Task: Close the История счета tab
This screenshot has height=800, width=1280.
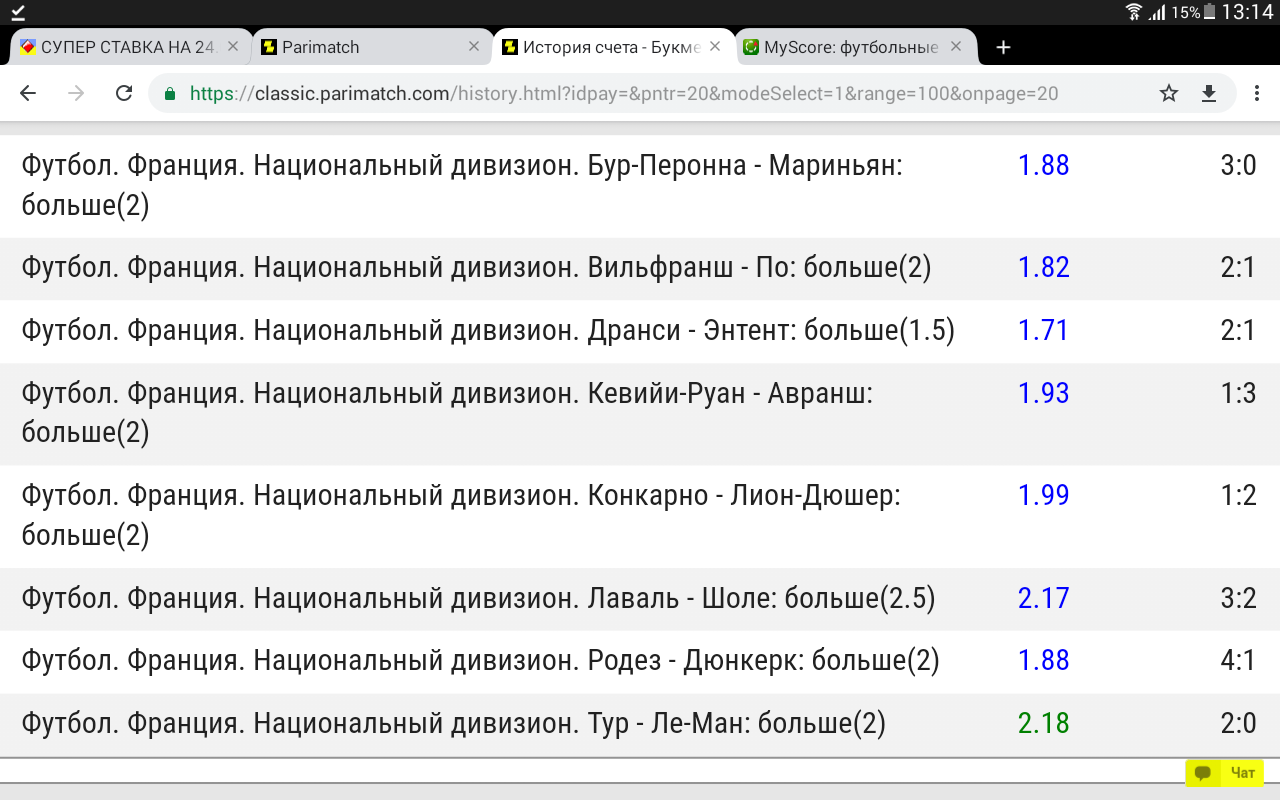Action: point(715,47)
